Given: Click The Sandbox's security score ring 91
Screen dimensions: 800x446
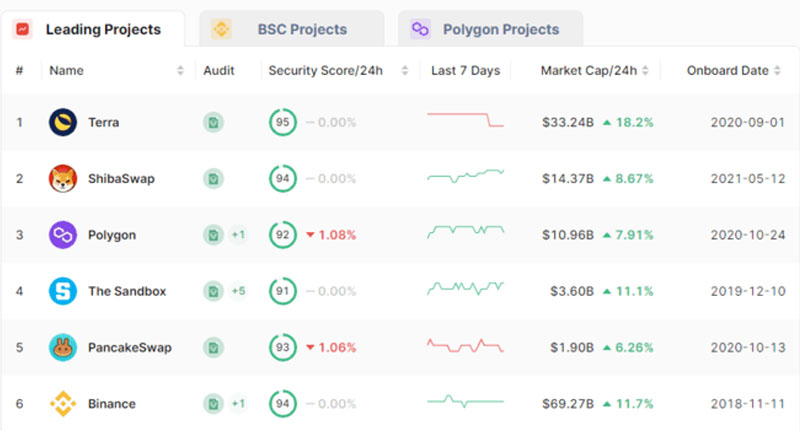Looking at the screenshot, I should pos(283,291).
